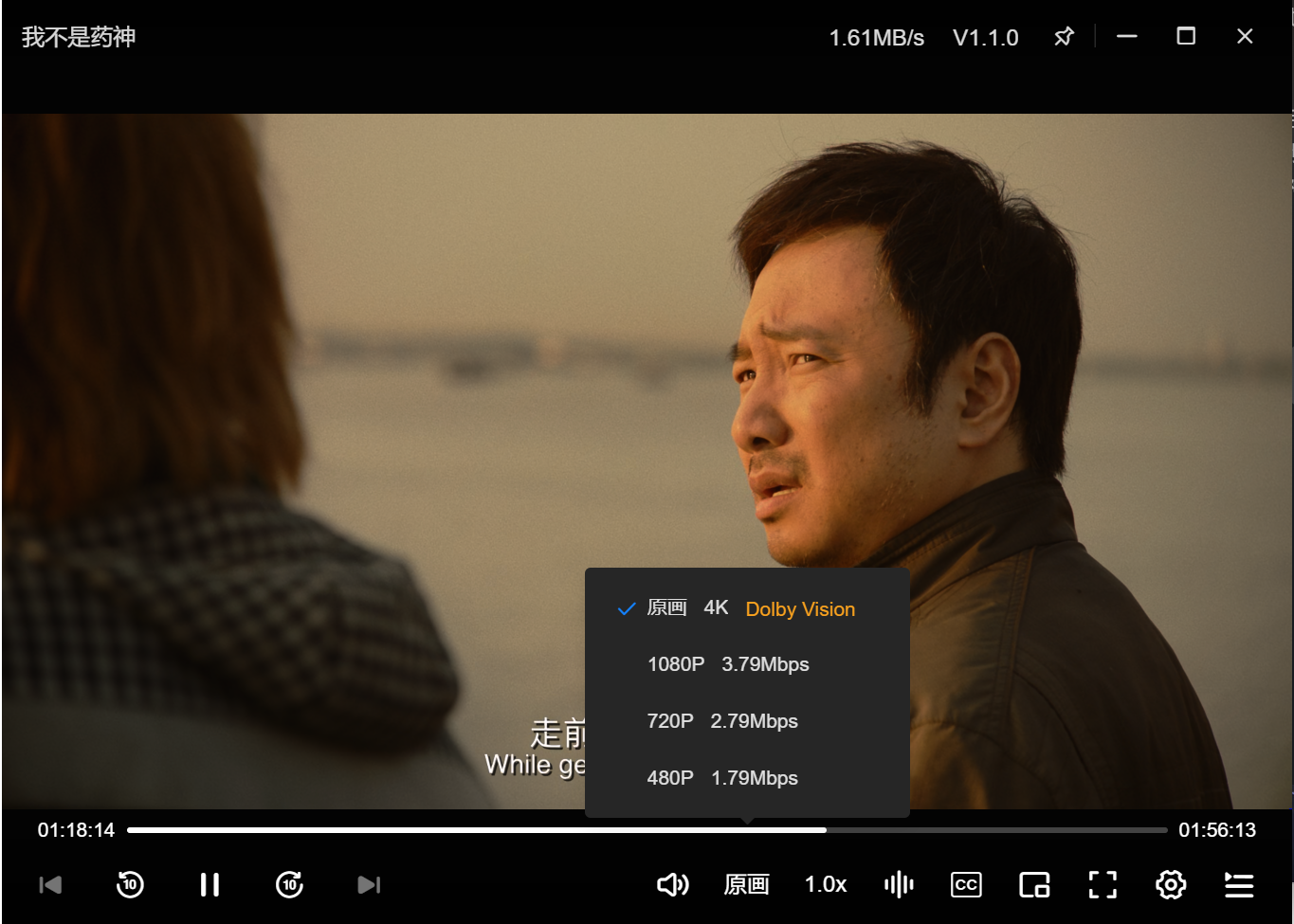Click the current time 01:18:14

click(76, 830)
